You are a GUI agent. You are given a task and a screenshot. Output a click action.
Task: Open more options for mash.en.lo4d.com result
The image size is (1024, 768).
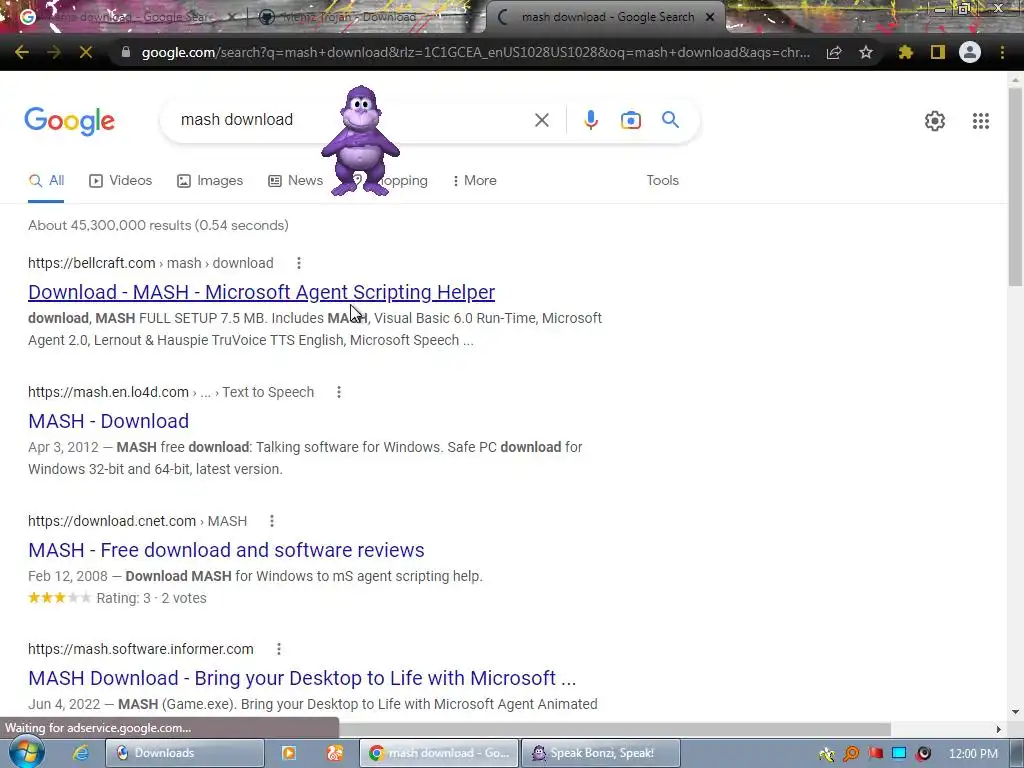(338, 392)
